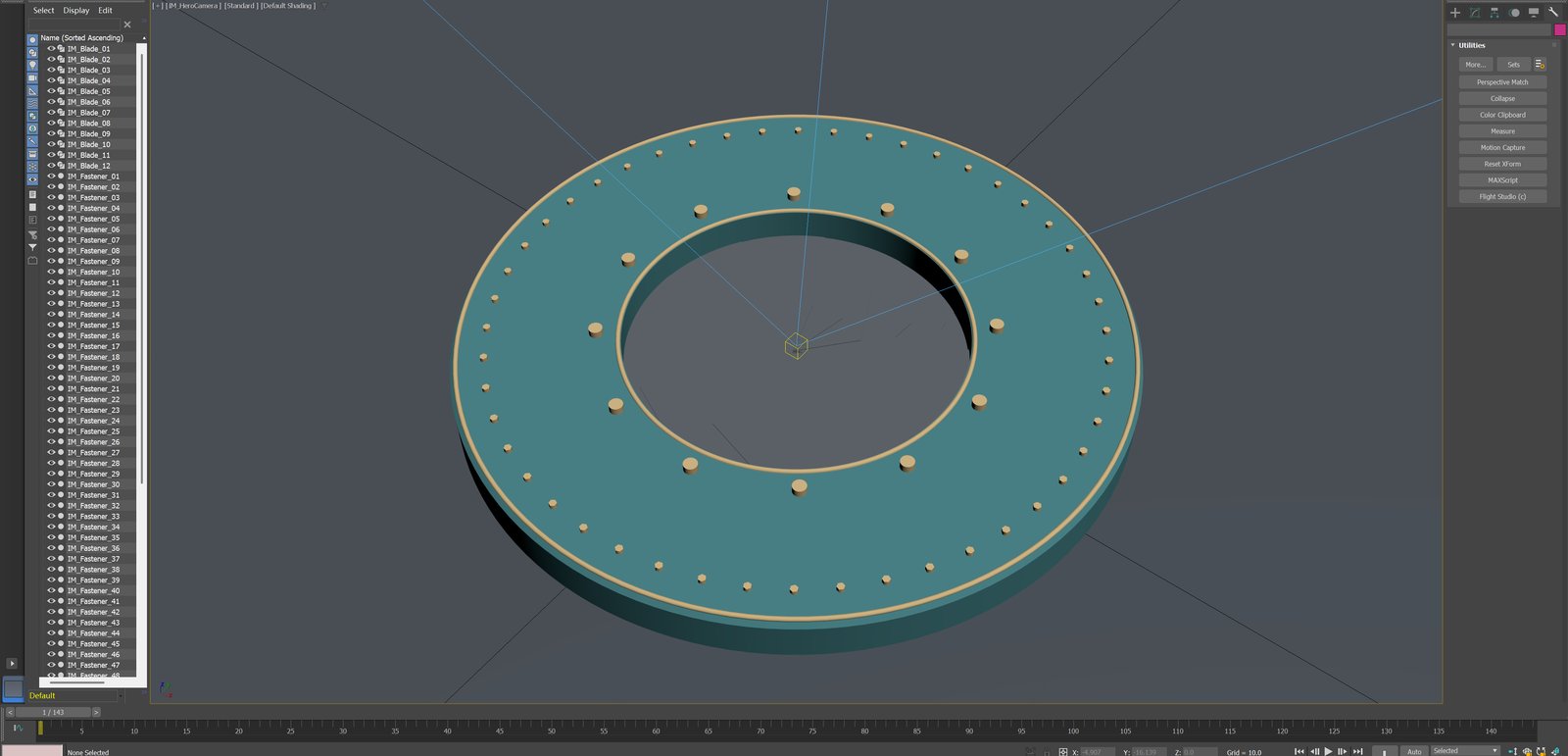Click the Reset XForm button
The height and width of the screenshot is (756, 1568).
[1502, 164]
